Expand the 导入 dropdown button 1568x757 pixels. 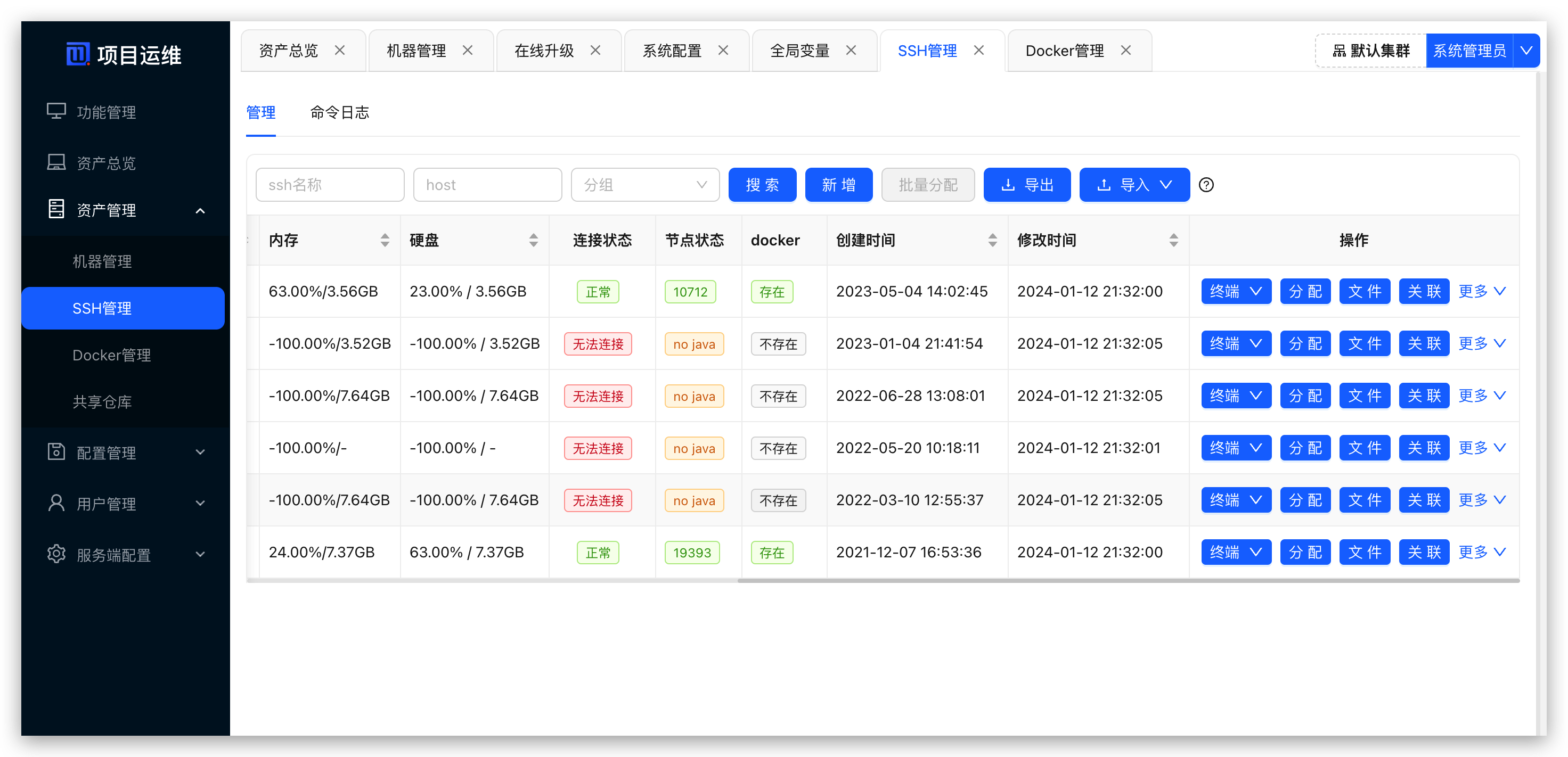coord(1134,185)
